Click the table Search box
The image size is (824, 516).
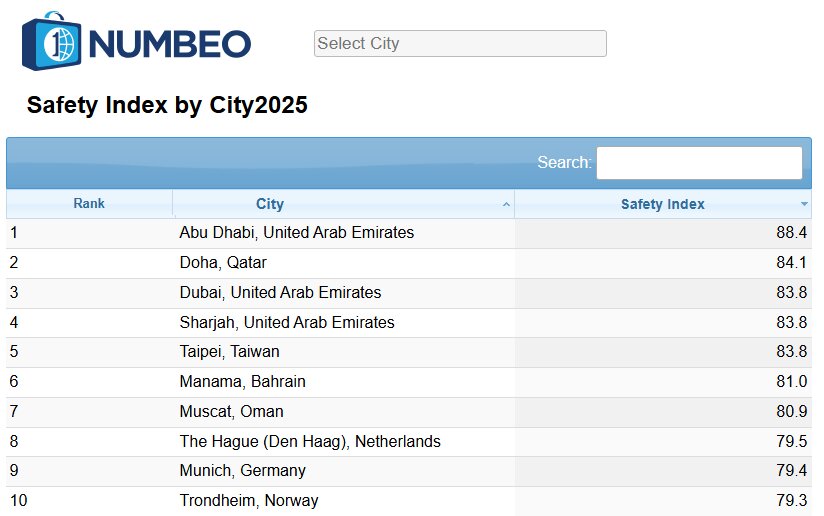pos(699,163)
